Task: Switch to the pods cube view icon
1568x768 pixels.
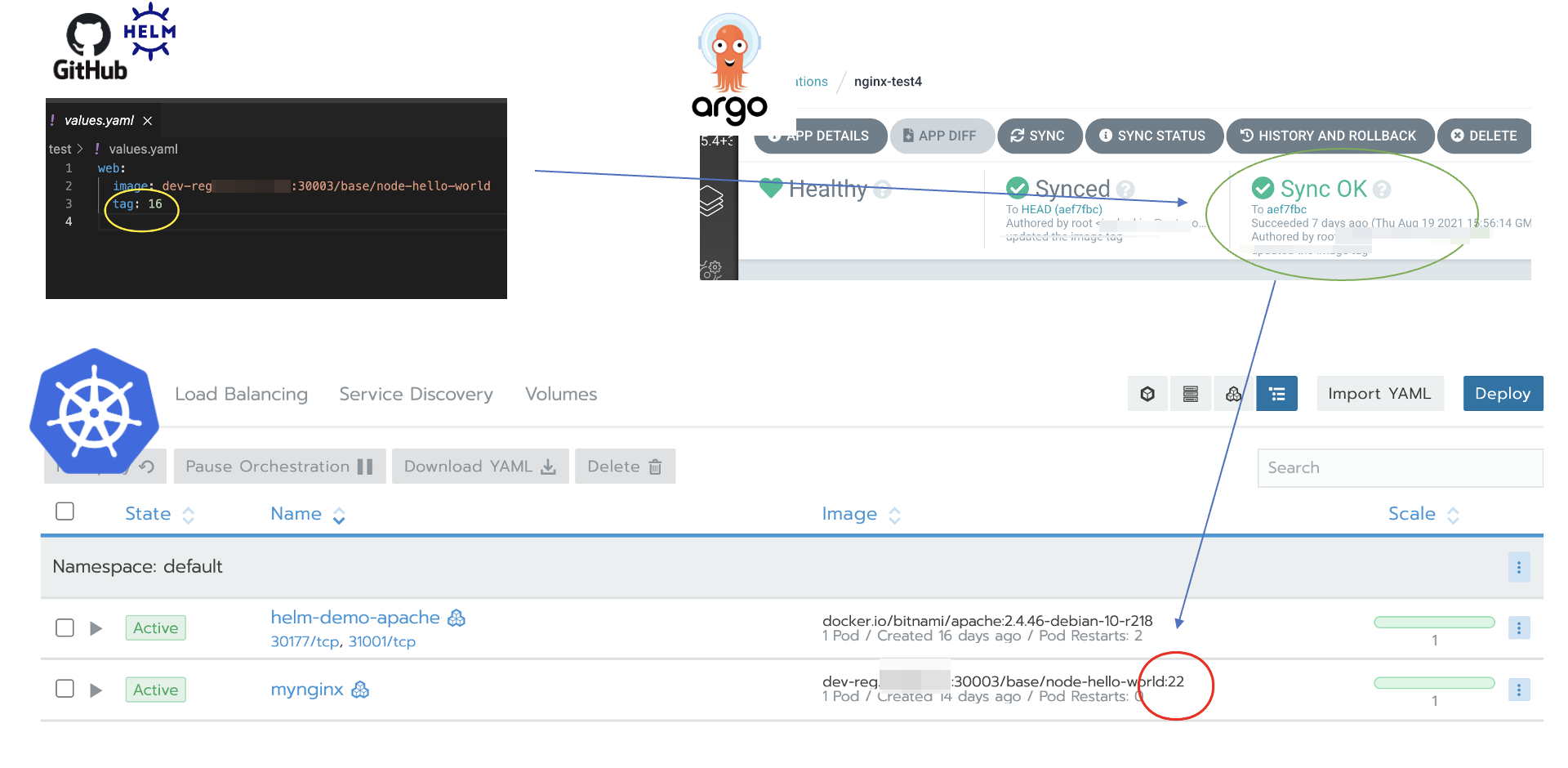Action: (1147, 394)
